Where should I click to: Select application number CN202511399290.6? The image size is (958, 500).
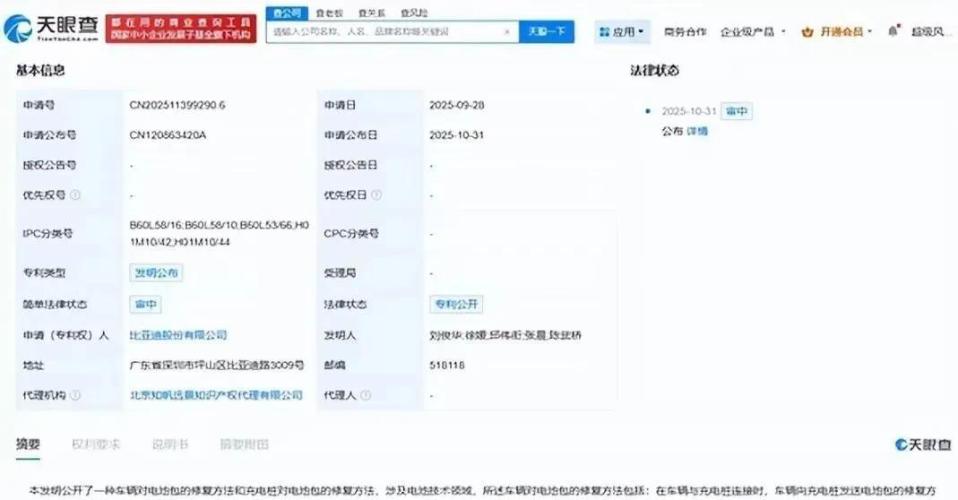(x=177, y=105)
